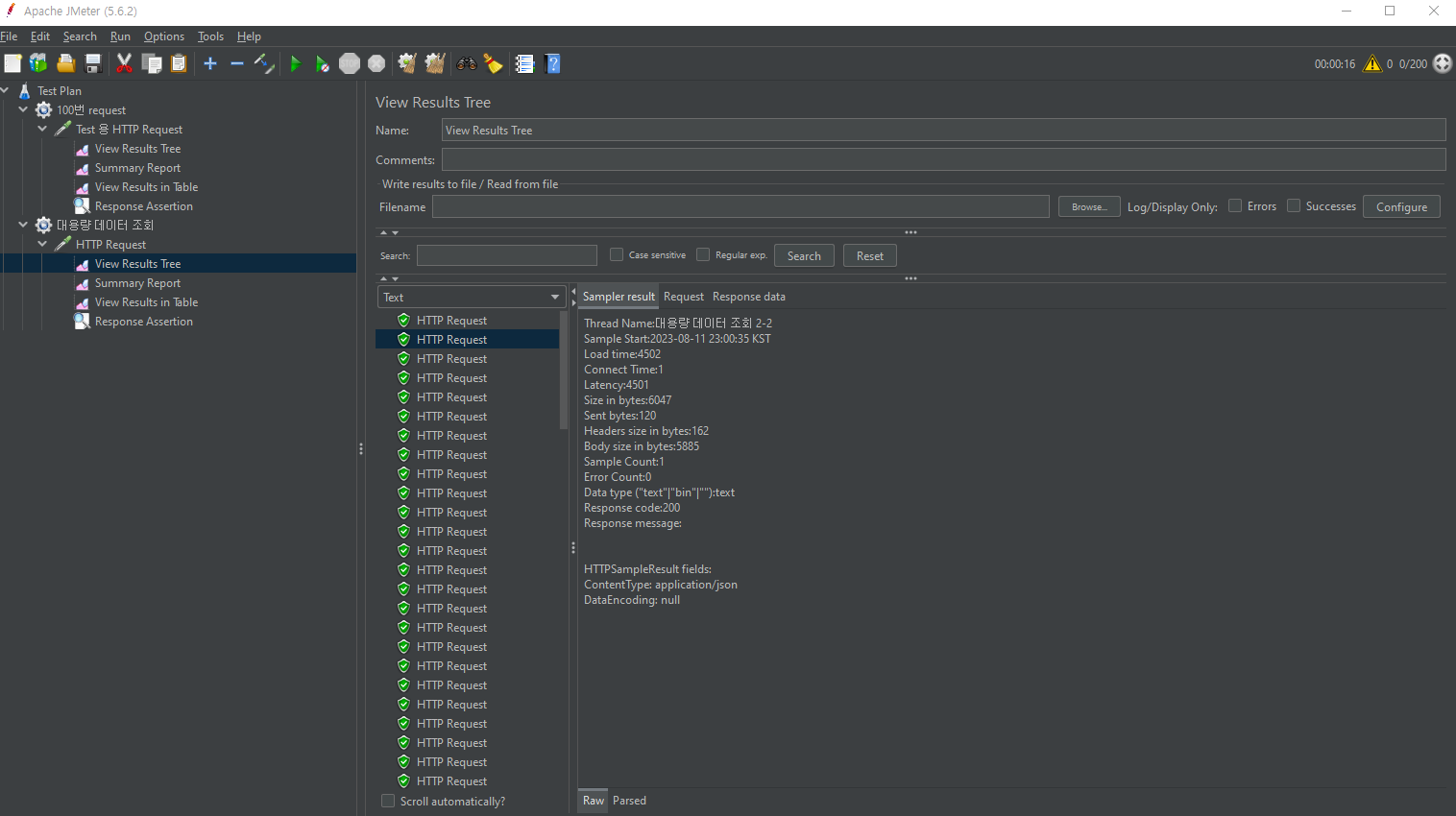Switch to the Raw view tab
This screenshot has width=1456, height=816.
594,801
